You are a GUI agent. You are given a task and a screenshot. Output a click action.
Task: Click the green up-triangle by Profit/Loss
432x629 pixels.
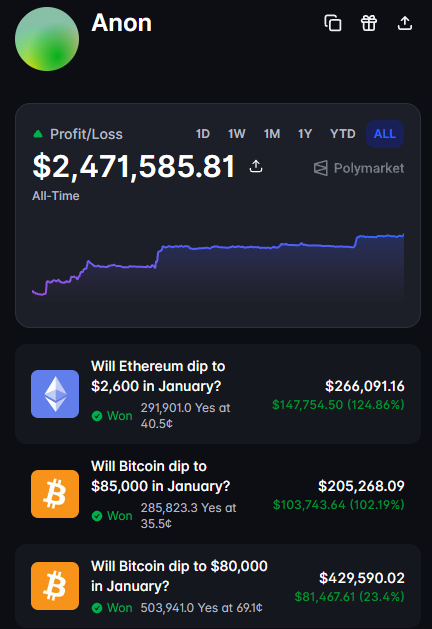(x=38, y=134)
